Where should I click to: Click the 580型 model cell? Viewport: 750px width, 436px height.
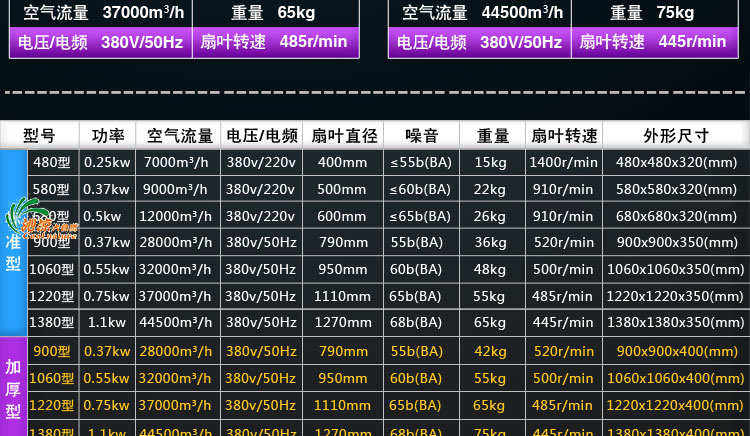51,189
